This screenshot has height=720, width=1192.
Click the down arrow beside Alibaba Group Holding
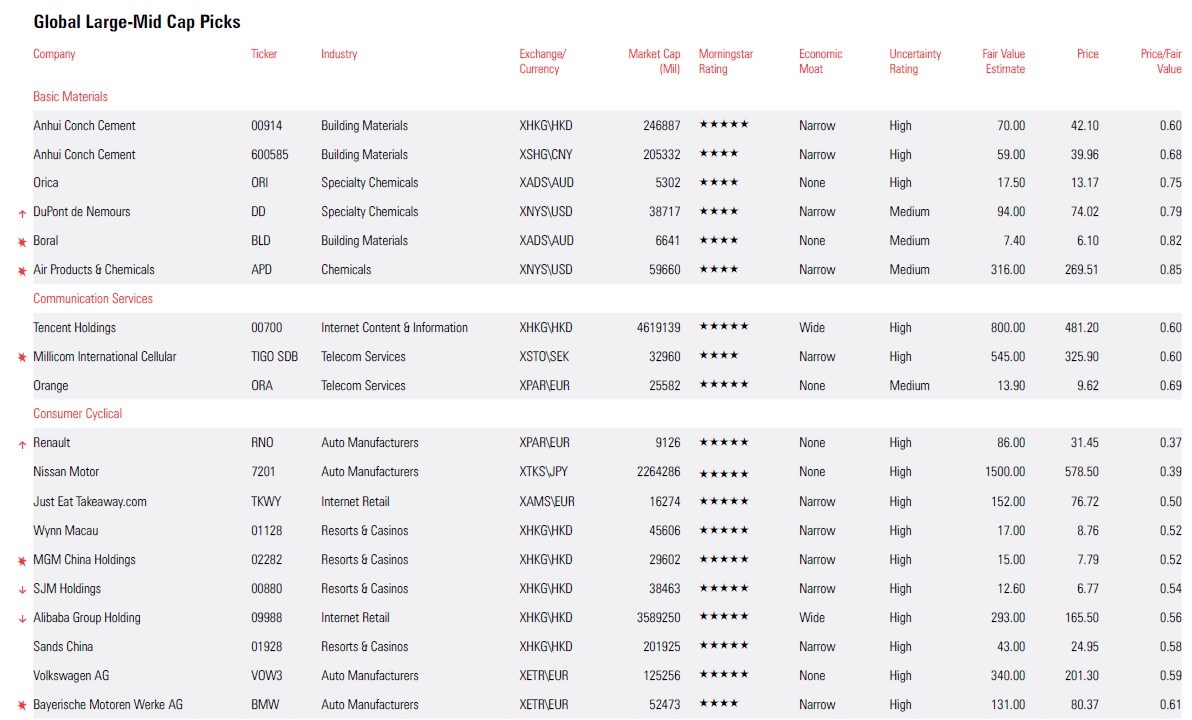tap(22, 619)
